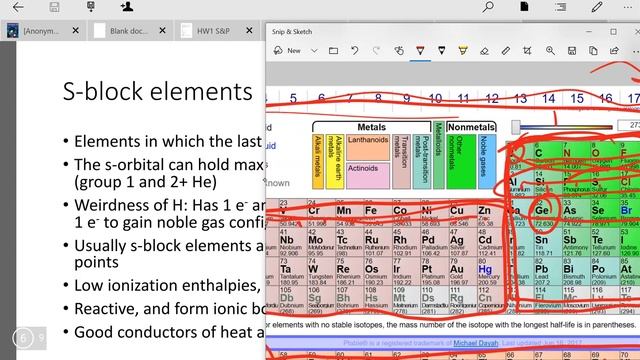The height and width of the screenshot is (360, 640).
Task: Click the Alkali metals legend box
Action: click(318, 162)
